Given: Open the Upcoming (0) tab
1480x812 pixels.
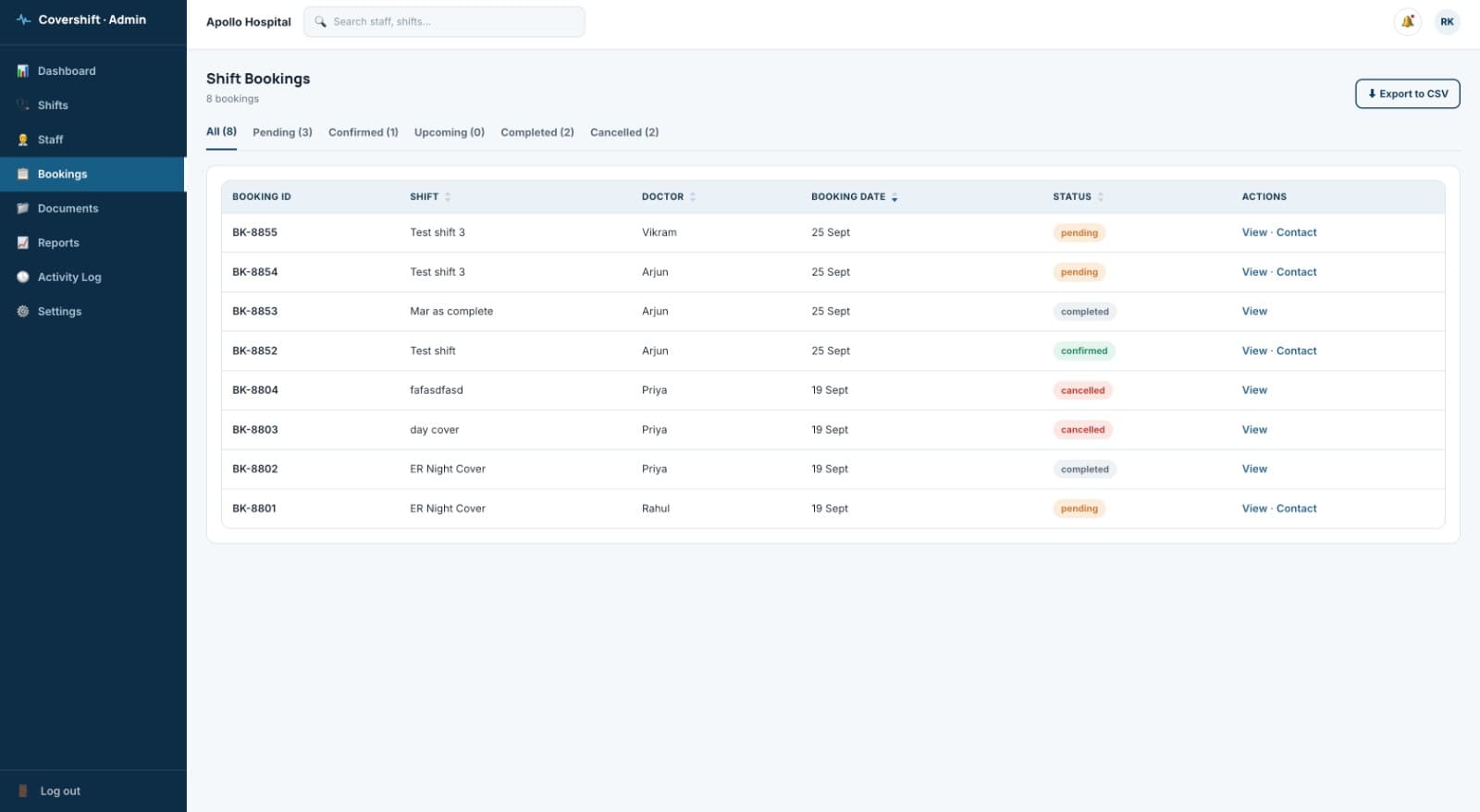Looking at the screenshot, I should click(x=450, y=132).
